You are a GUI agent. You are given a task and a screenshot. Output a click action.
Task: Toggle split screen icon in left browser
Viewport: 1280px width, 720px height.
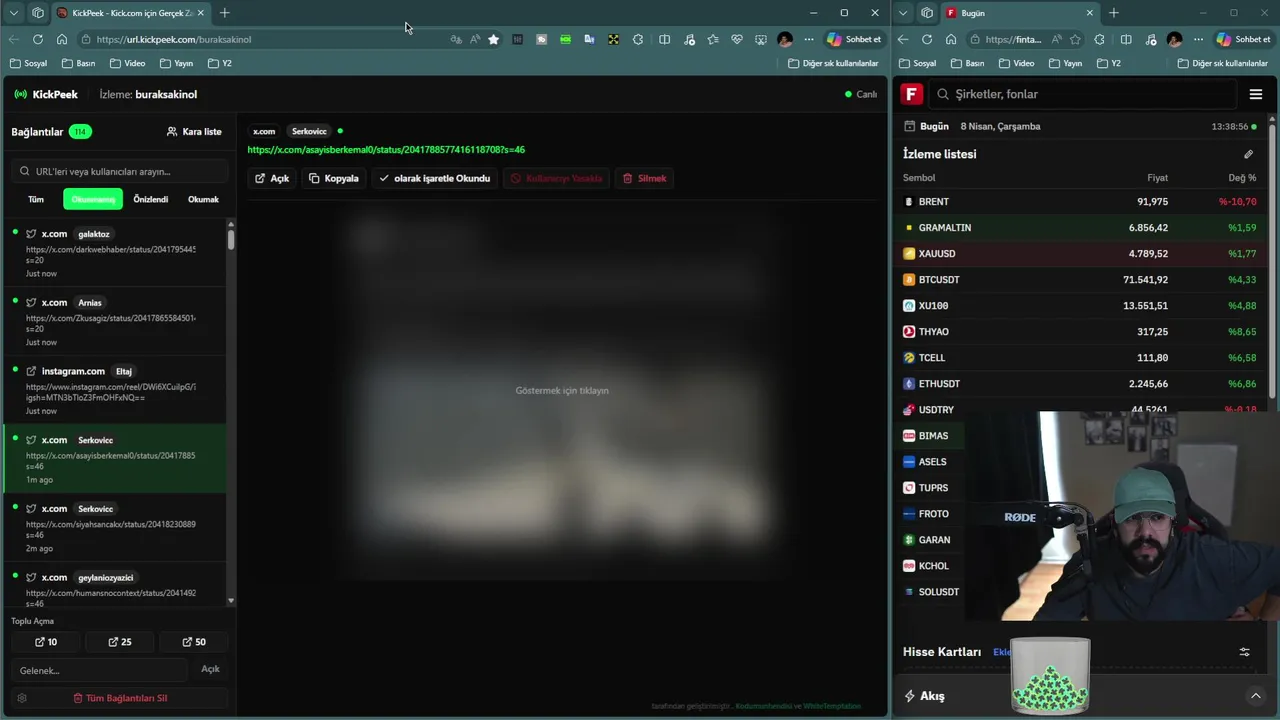(664, 39)
